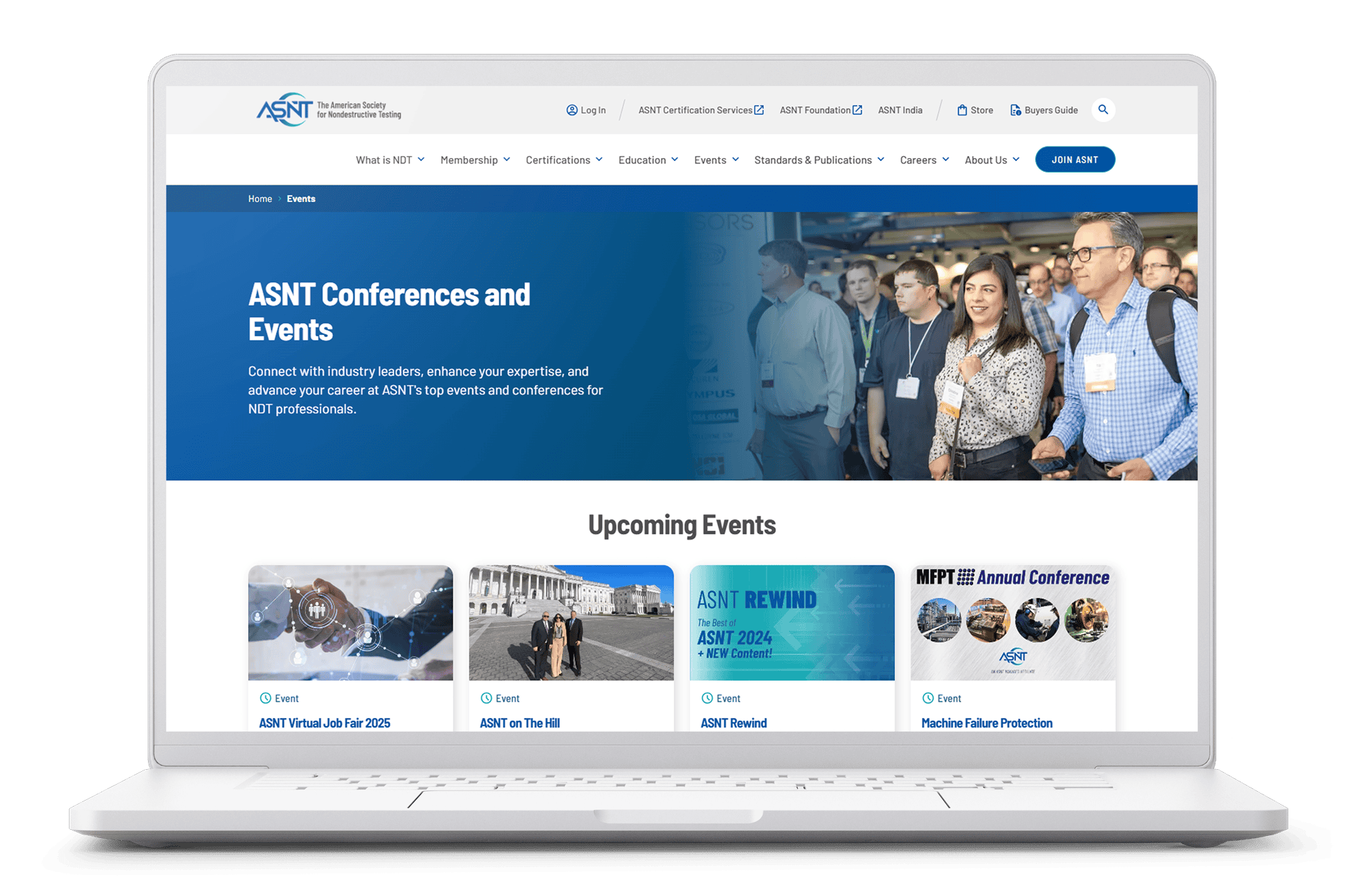Click the clock icon on ASNT Virtual Job Fair card
Image resolution: width=1364 pixels, height=896 pixels.
[x=265, y=698]
